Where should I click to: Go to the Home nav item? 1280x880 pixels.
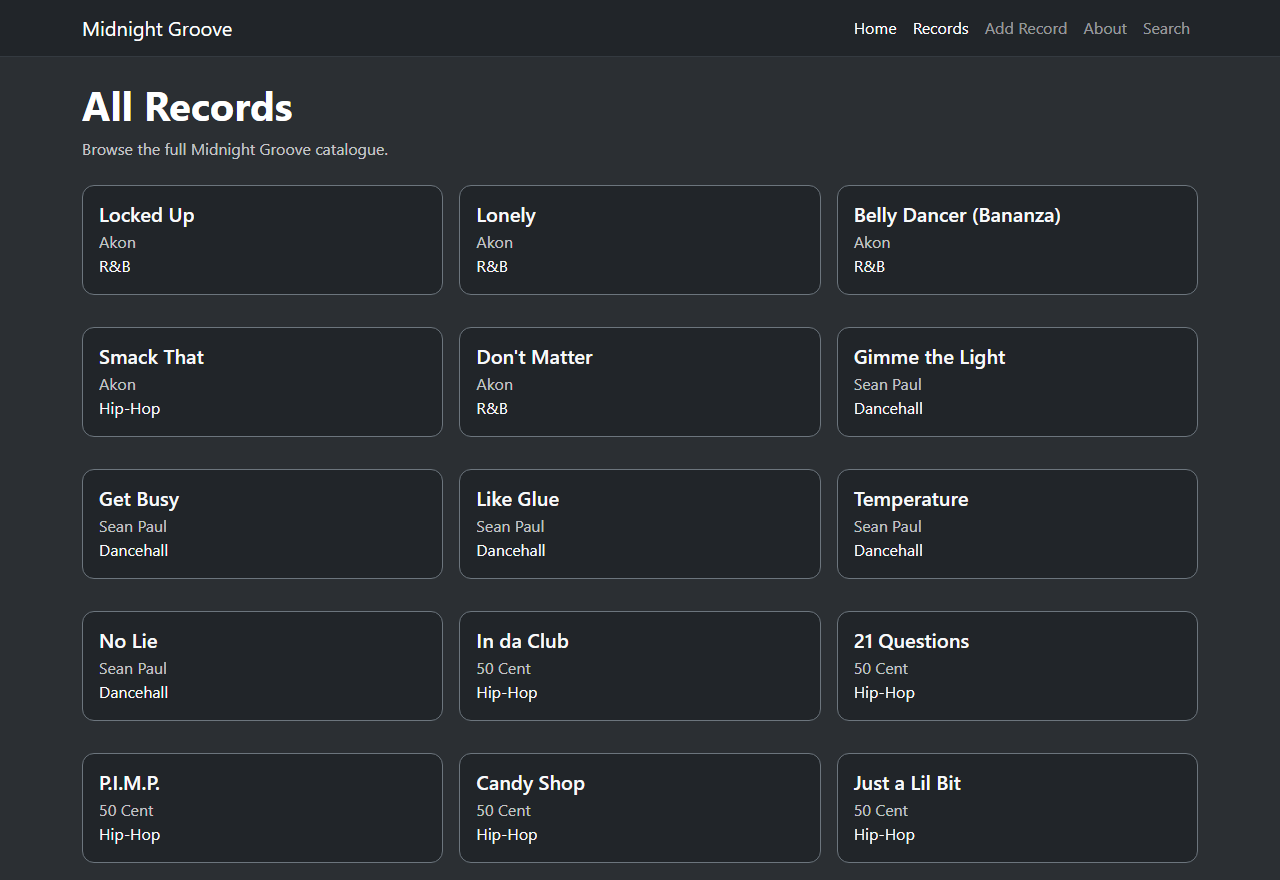(875, 29)
